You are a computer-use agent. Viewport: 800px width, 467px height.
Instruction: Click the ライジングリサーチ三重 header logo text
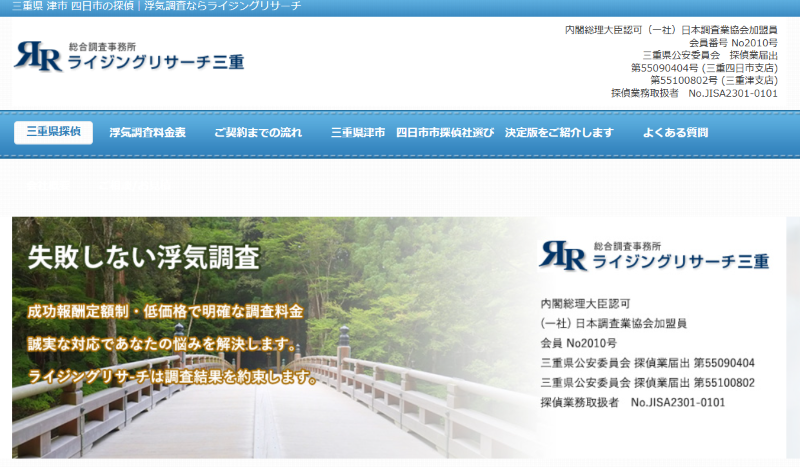tap(153, 63)
